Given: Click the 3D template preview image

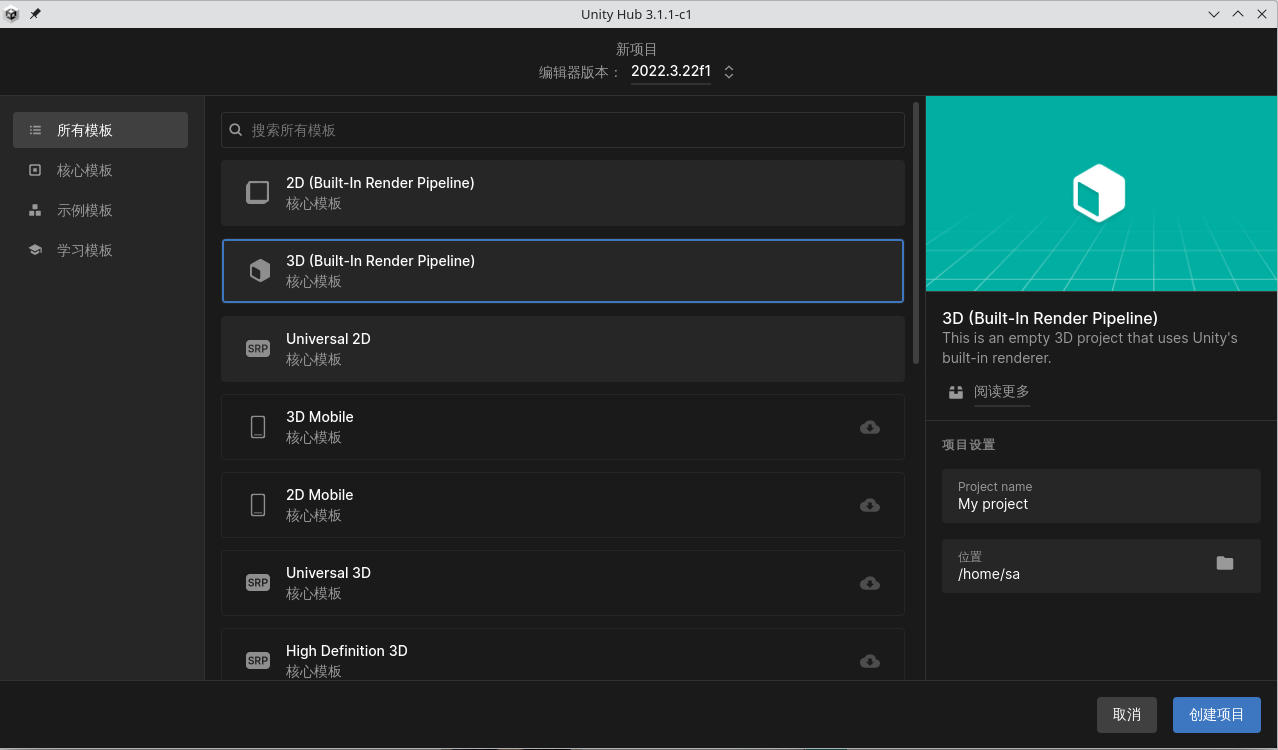Looking at the screenshot, I should click(x=1101, y=194).
